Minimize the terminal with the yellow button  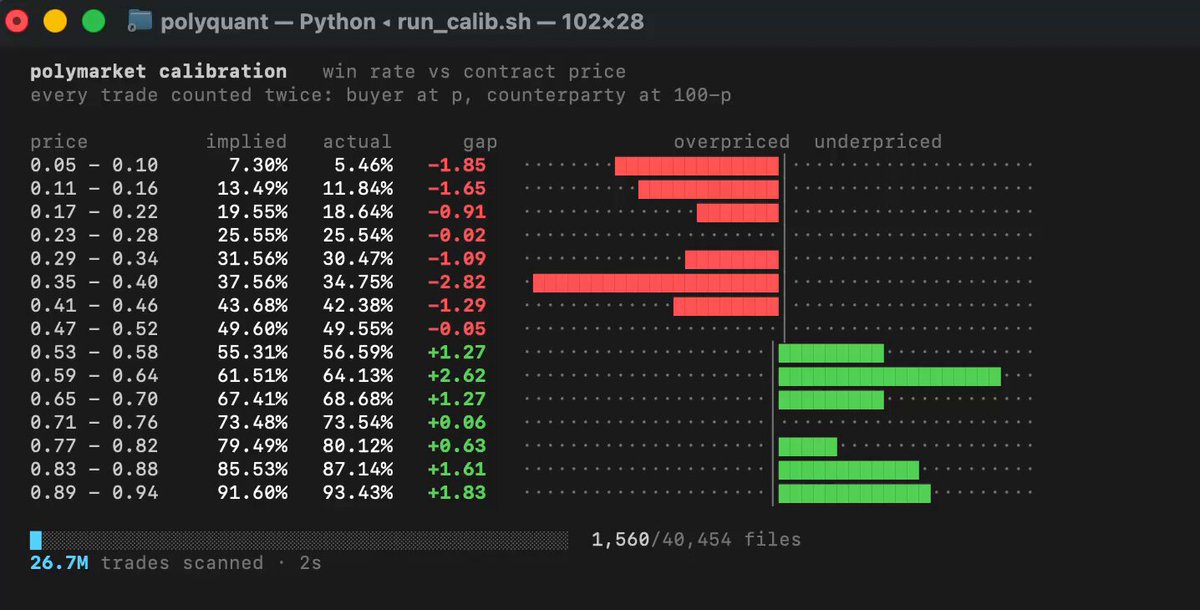pos(56,20)
